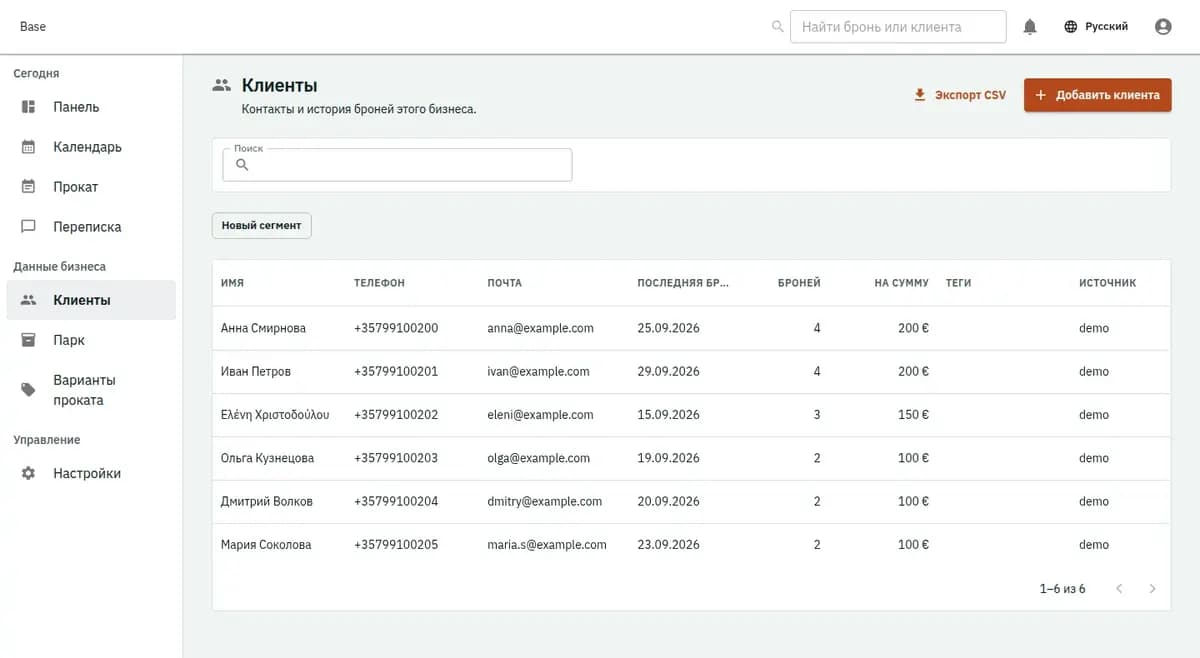This screenshot has width=1200, height=658.
Task: Click the Настройки gear icon in sidebar
Action: (29, 473)
